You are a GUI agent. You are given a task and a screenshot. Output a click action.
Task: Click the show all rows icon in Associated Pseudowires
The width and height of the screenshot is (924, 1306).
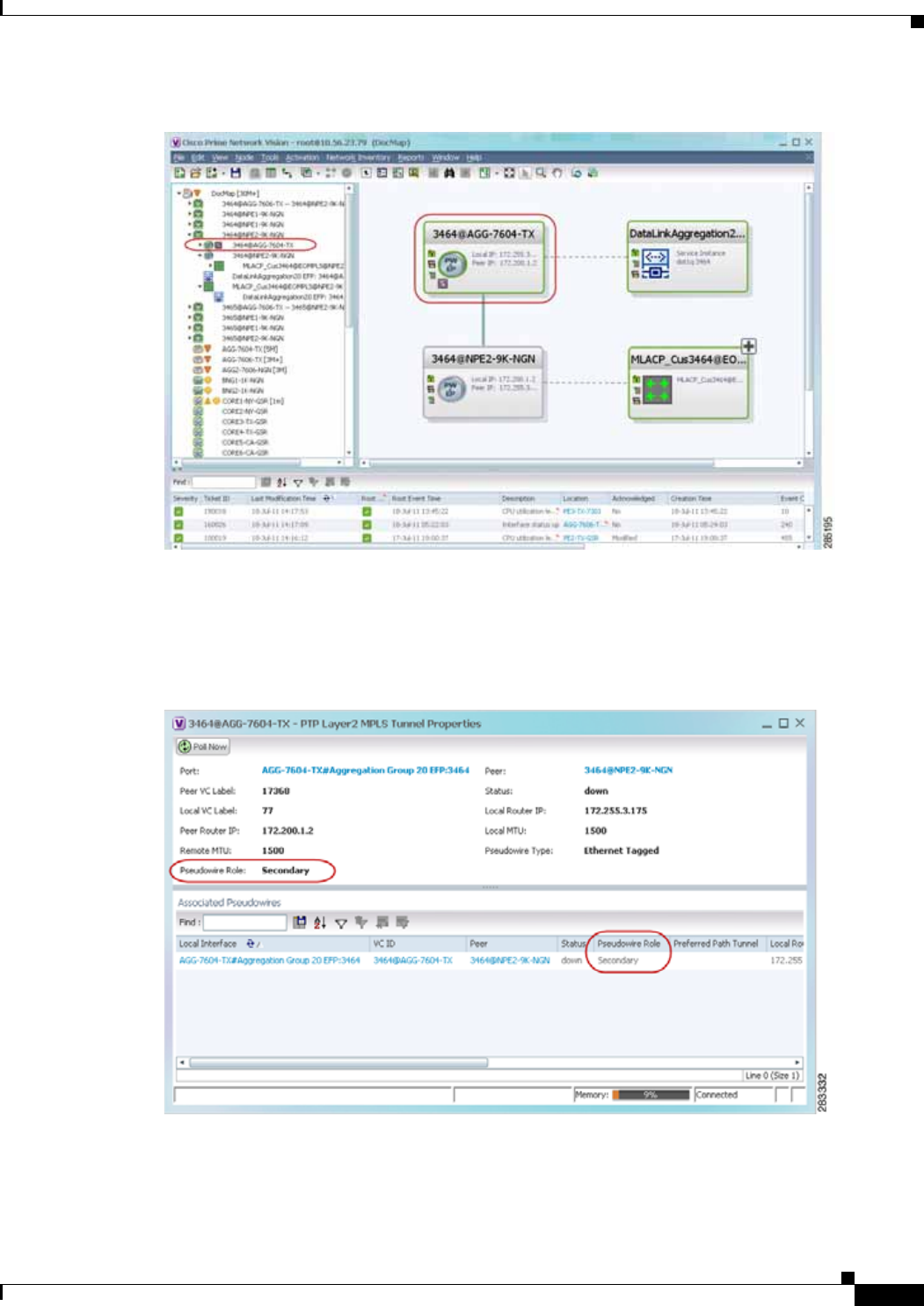[x=382, y=923]
